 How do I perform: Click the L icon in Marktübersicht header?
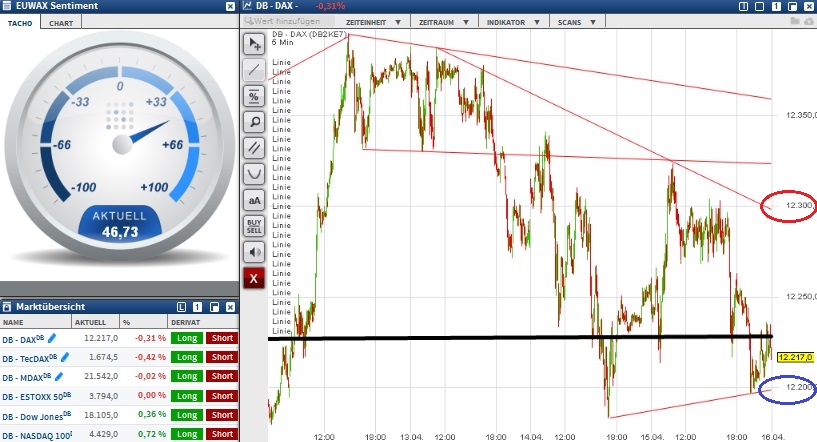[x=181, y=307]
